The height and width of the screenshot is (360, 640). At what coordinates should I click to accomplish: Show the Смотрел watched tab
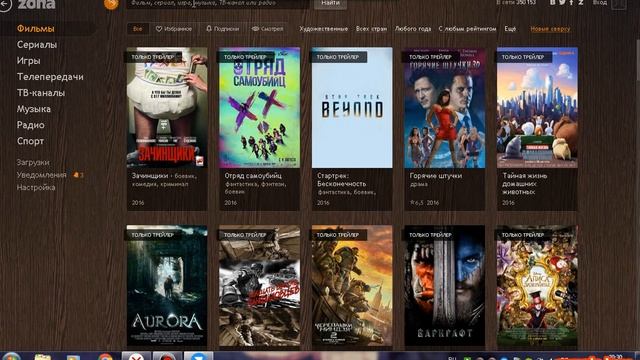[x=268, y=29]
